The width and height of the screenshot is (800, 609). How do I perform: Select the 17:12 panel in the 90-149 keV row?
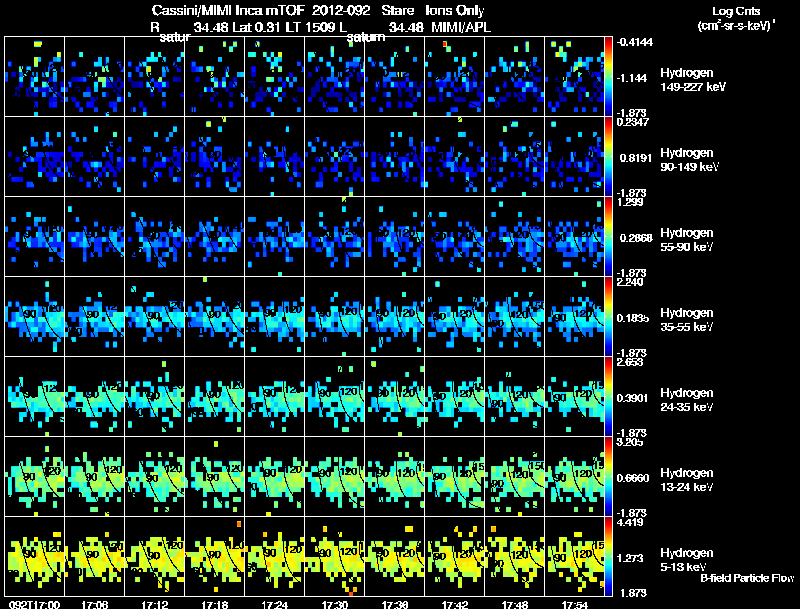click(x=155, y=157)
